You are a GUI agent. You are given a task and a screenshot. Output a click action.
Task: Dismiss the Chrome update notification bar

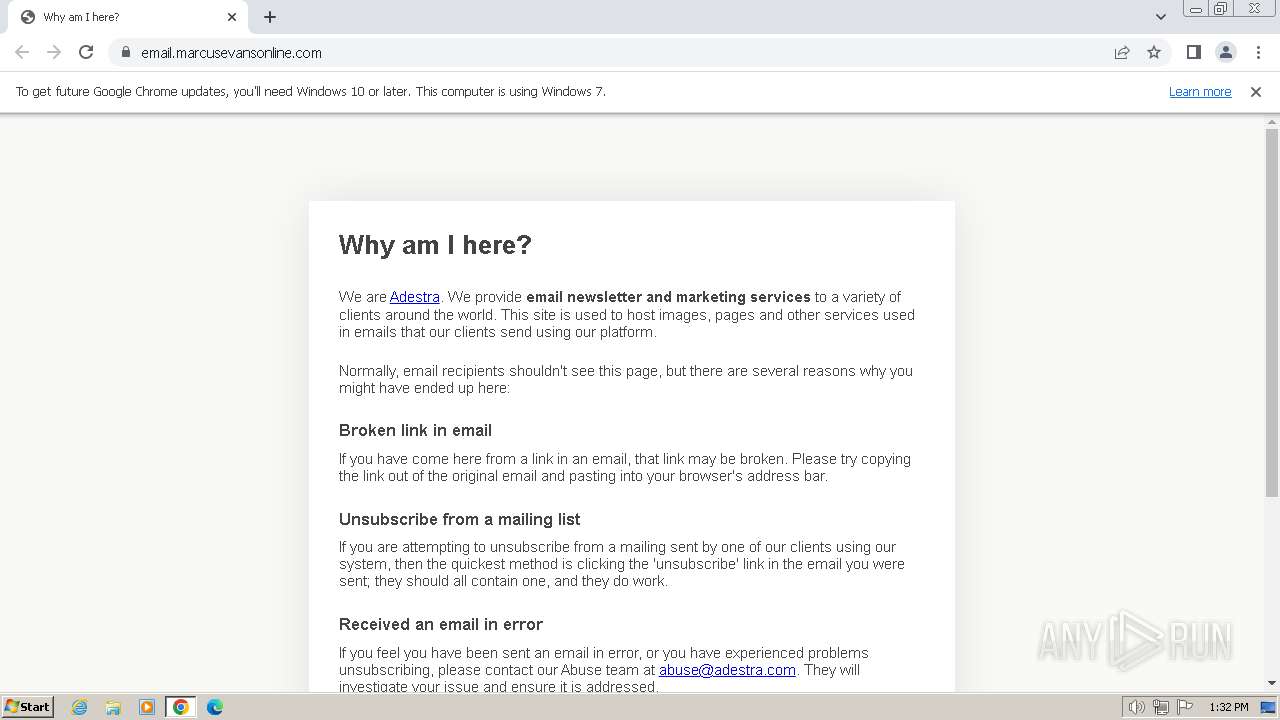tap(1256, 91)
